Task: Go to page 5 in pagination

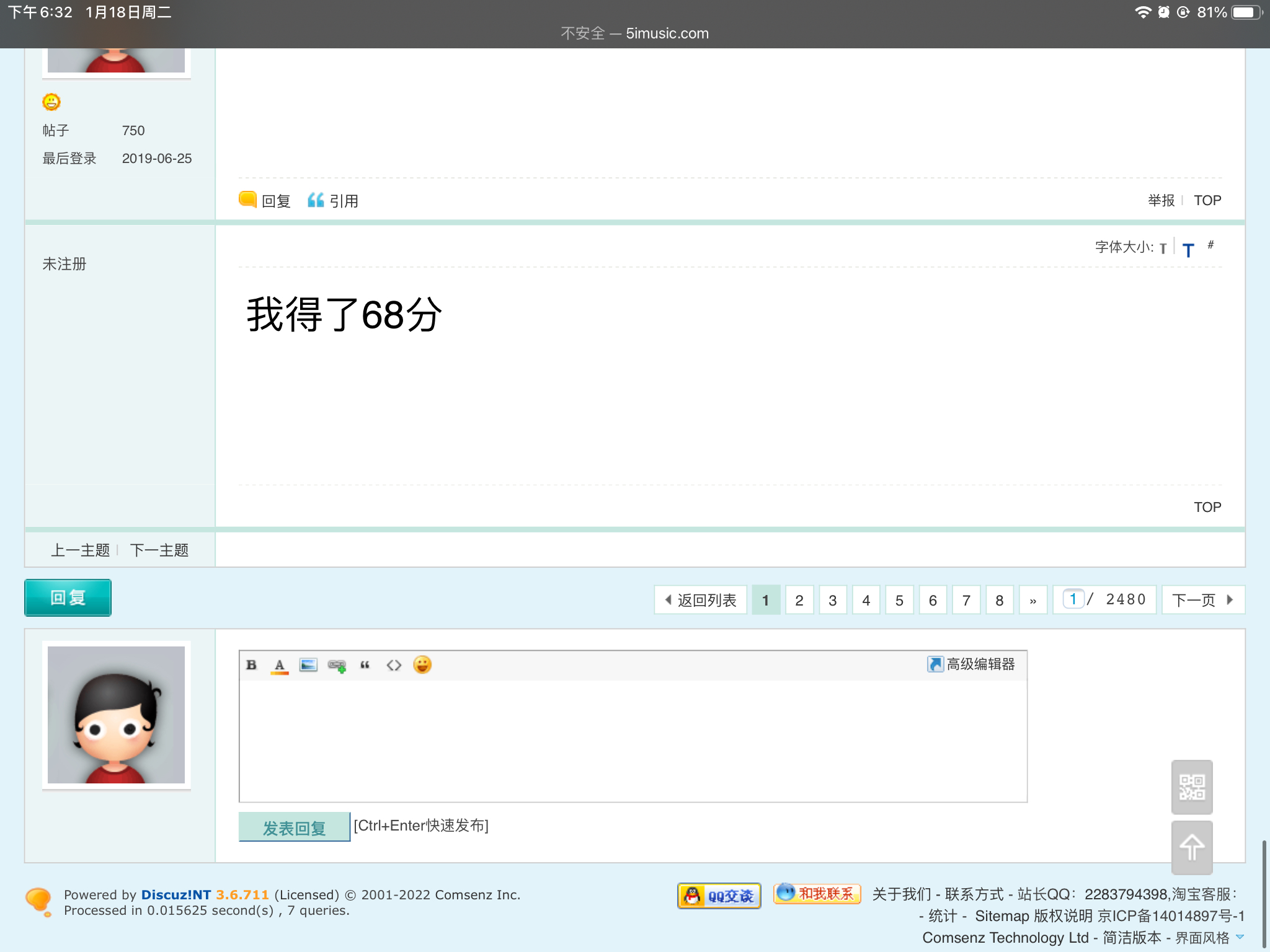Action: coord(899,601)
